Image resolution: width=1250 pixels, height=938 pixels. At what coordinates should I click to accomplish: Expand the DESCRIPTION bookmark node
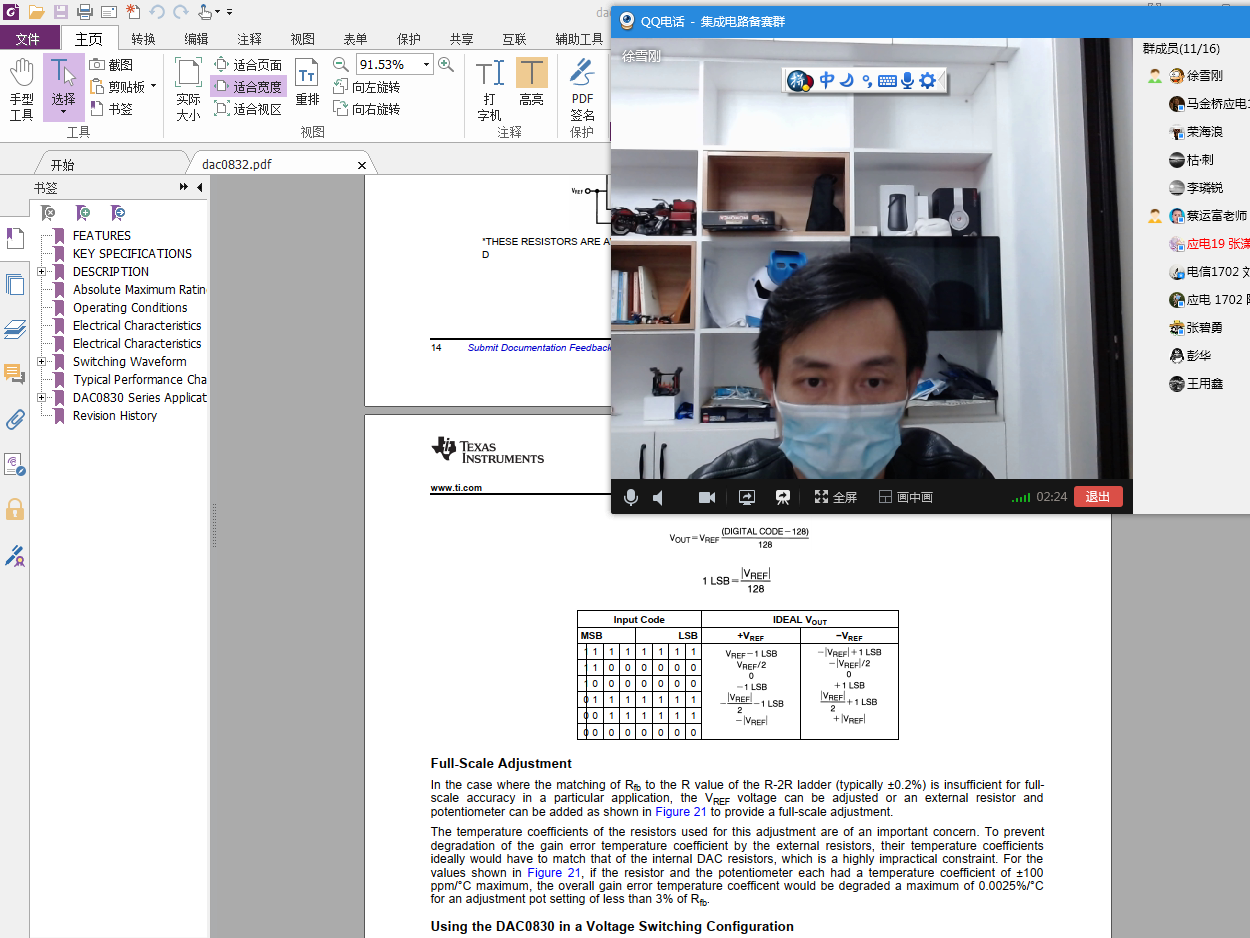click(42, 272)
